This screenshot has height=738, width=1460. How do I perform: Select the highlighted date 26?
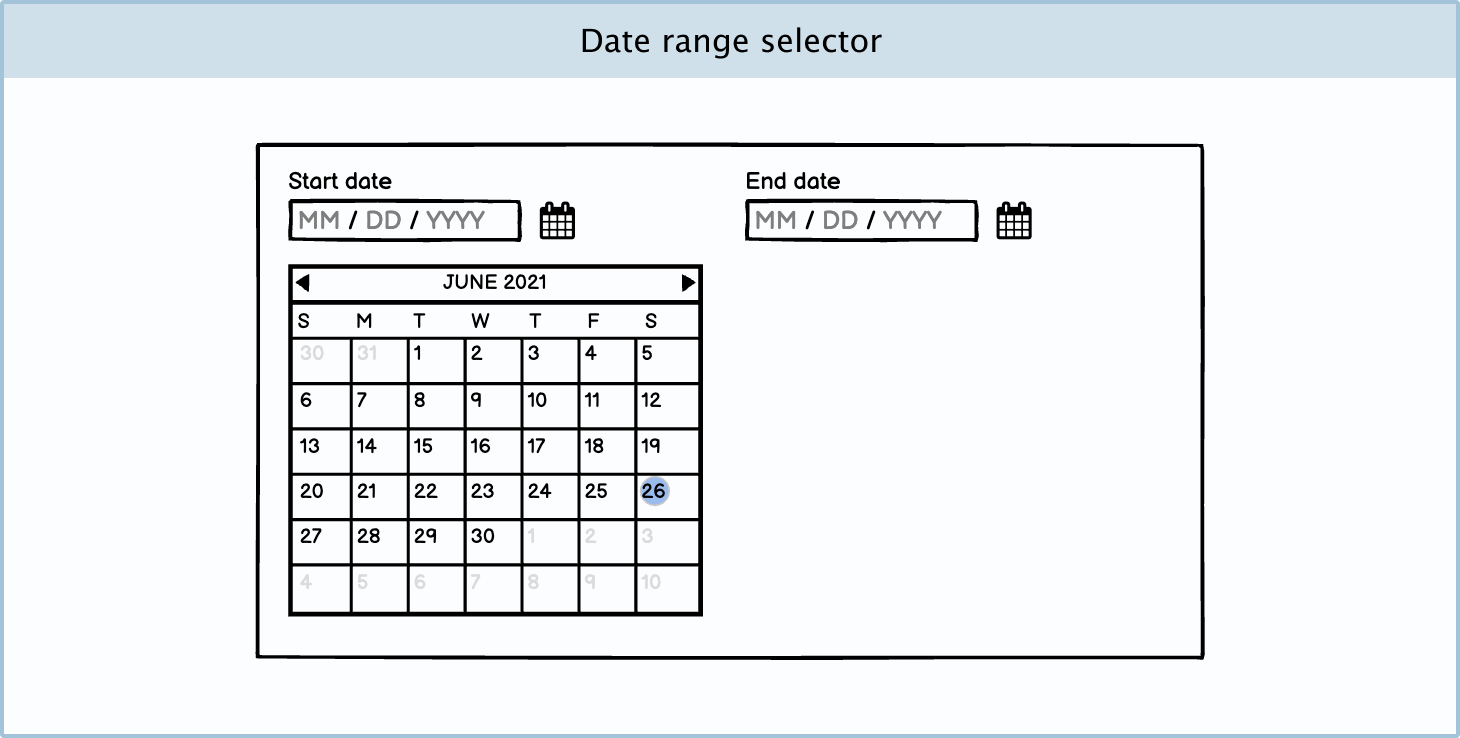654,491
